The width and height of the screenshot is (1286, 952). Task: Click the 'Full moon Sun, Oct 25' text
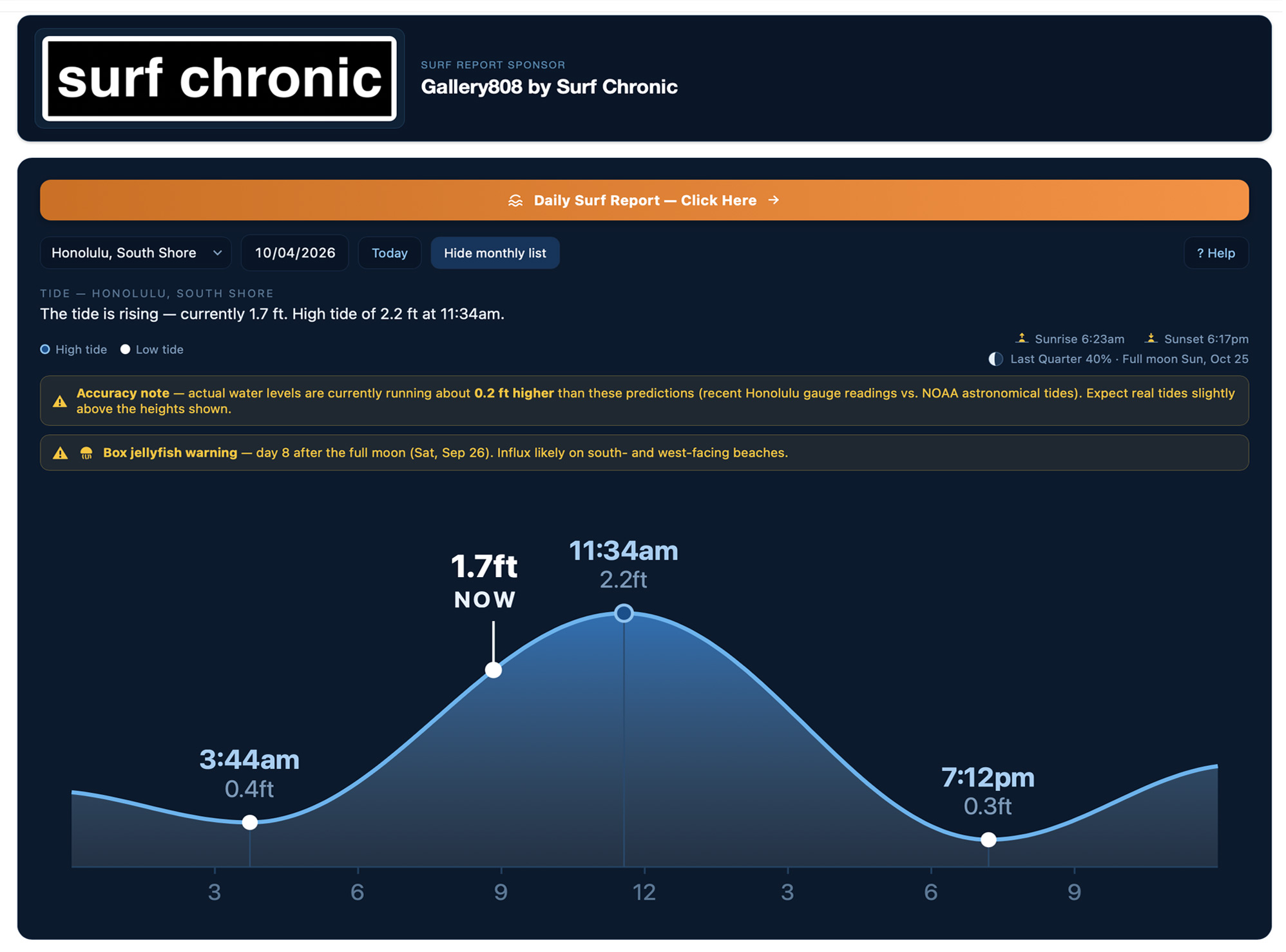pyautogui.click(x=1185, y=359)
